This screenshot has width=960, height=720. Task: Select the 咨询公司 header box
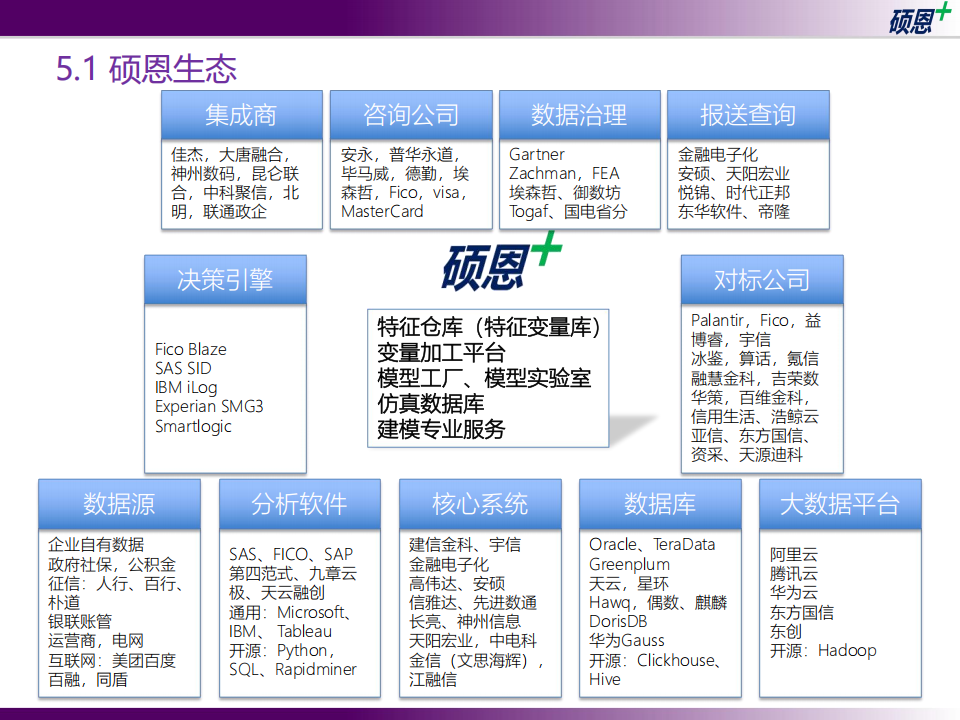click(x=411, y=115)
